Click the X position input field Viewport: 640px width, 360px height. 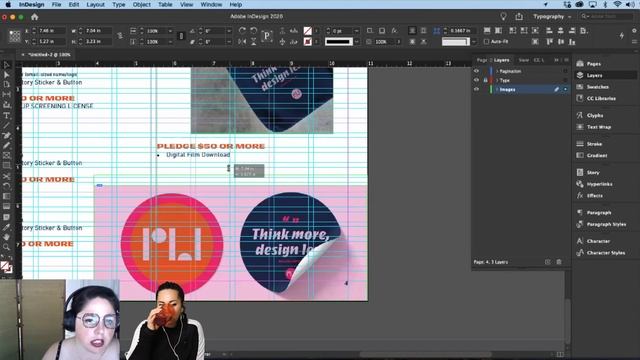pos(51,31)
